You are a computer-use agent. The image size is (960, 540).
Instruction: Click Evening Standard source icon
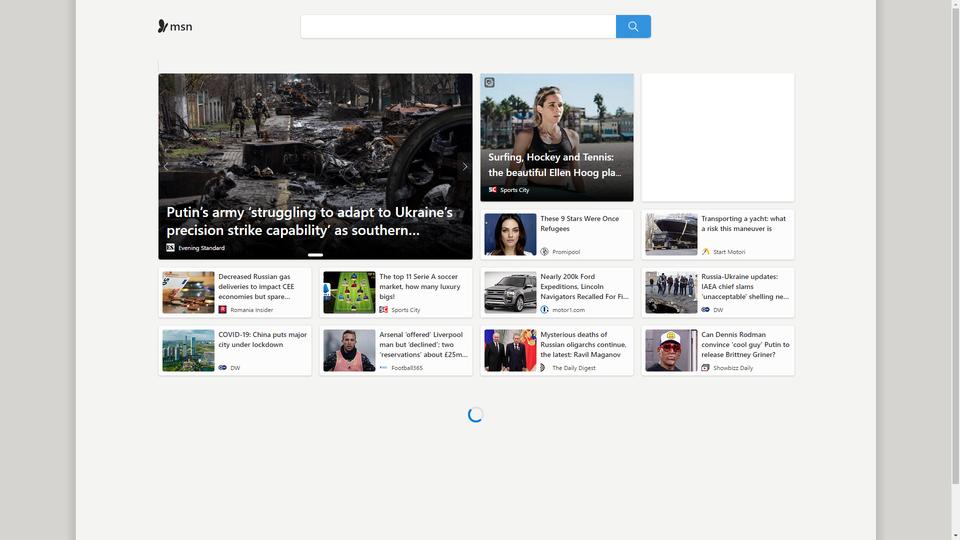[170, 248]
